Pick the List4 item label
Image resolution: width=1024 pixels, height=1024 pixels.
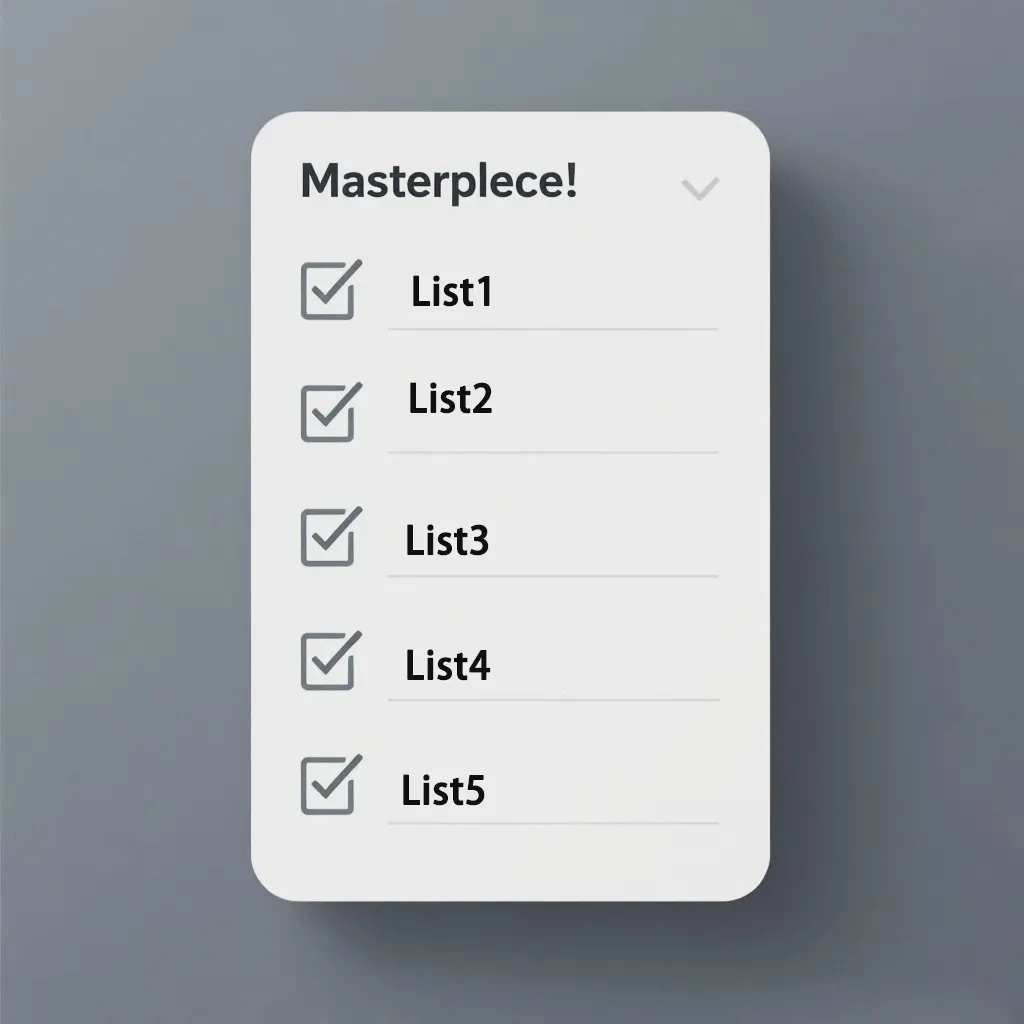(447, 665)
